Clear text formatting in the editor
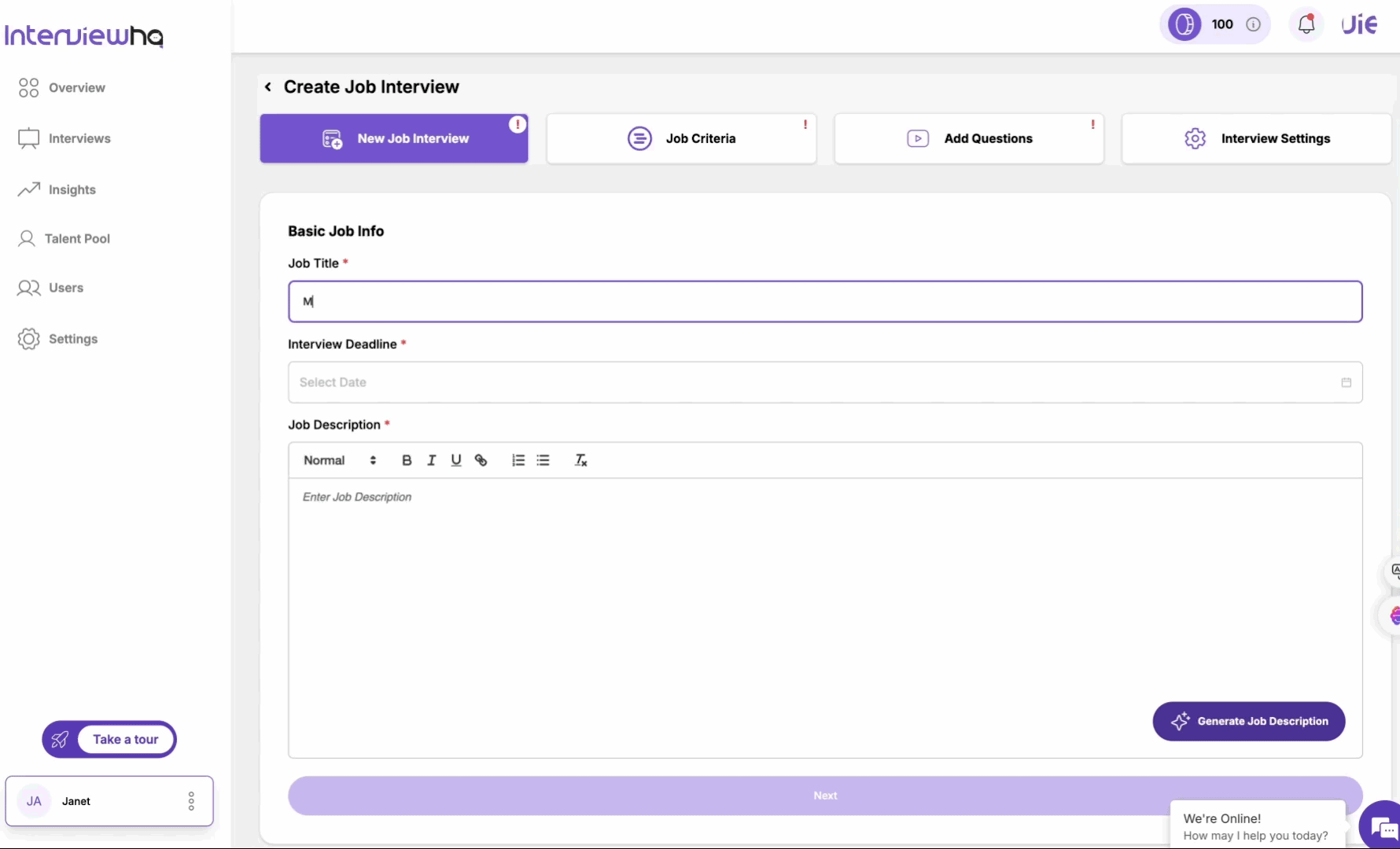 (581, 461)
